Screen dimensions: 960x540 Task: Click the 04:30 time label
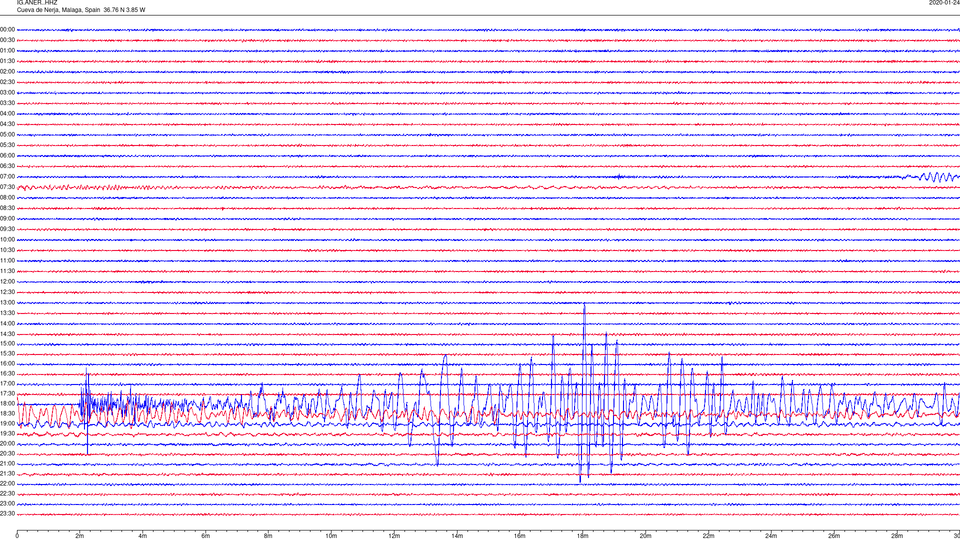coord(7,124)
